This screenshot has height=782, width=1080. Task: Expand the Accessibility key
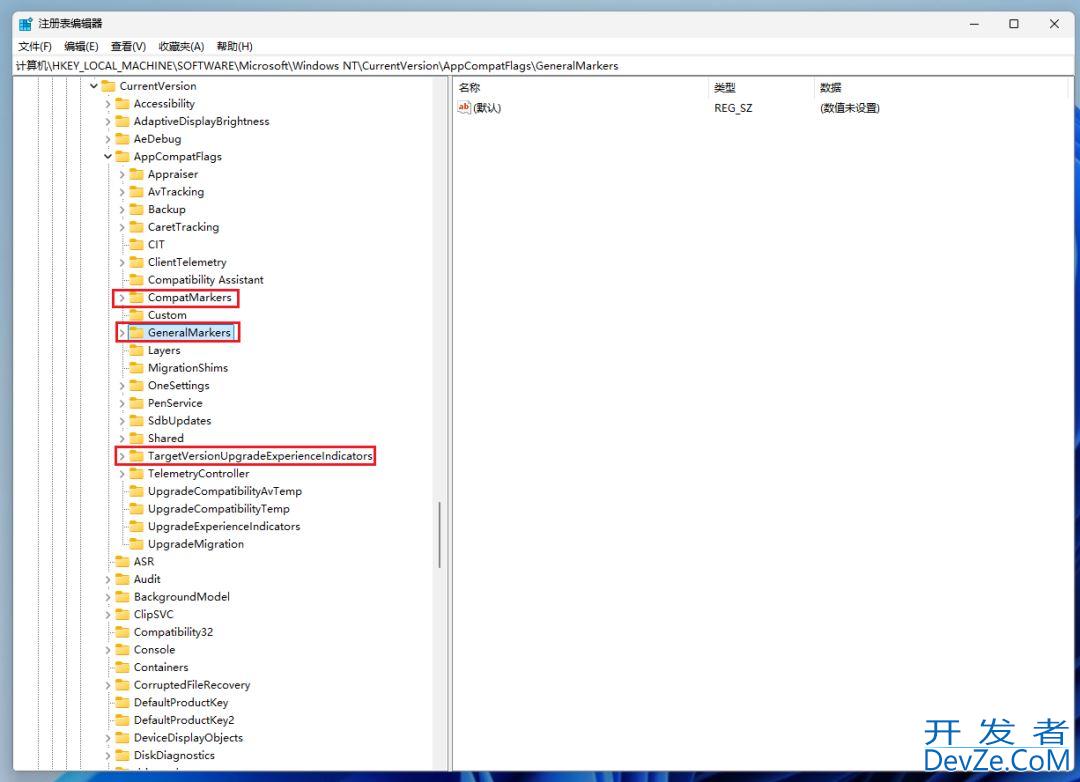click(x=107, y=104)
